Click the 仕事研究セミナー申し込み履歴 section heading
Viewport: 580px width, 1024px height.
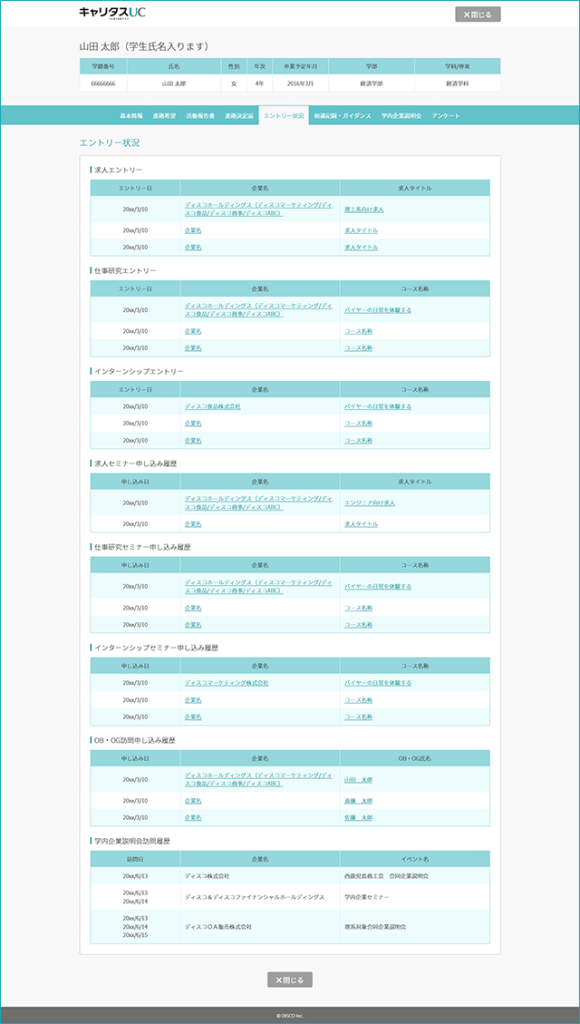coord(142,547)
